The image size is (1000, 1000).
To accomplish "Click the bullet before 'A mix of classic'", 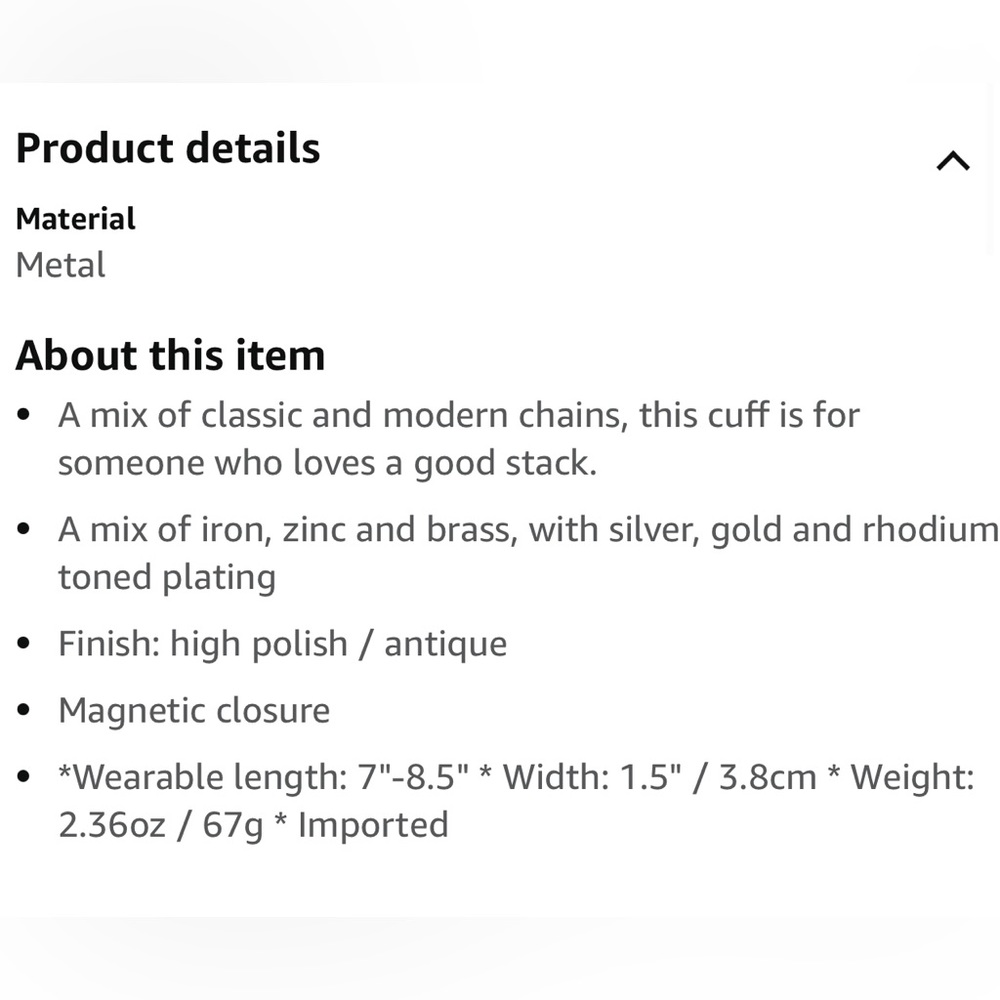I will (25, 415).
